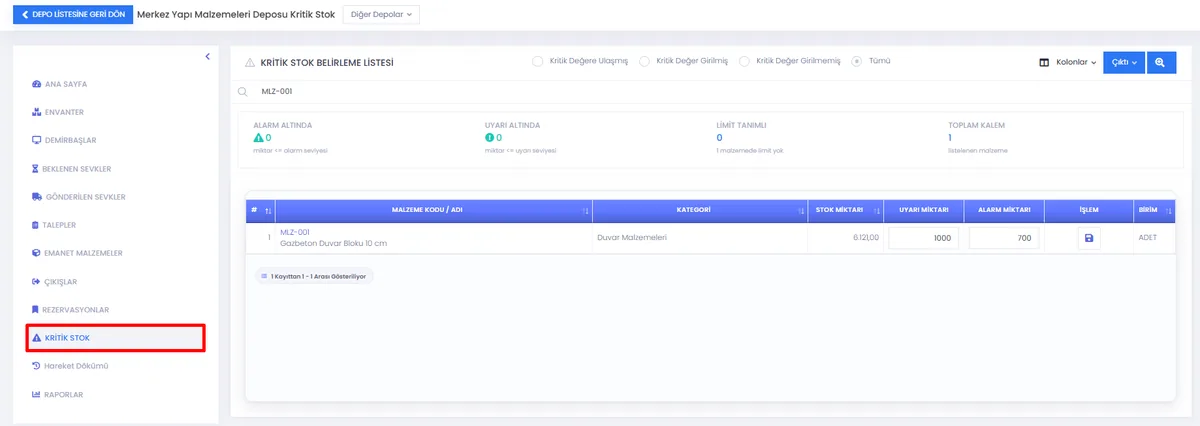Click the ANA SAYFA dashboard icon

37,84
